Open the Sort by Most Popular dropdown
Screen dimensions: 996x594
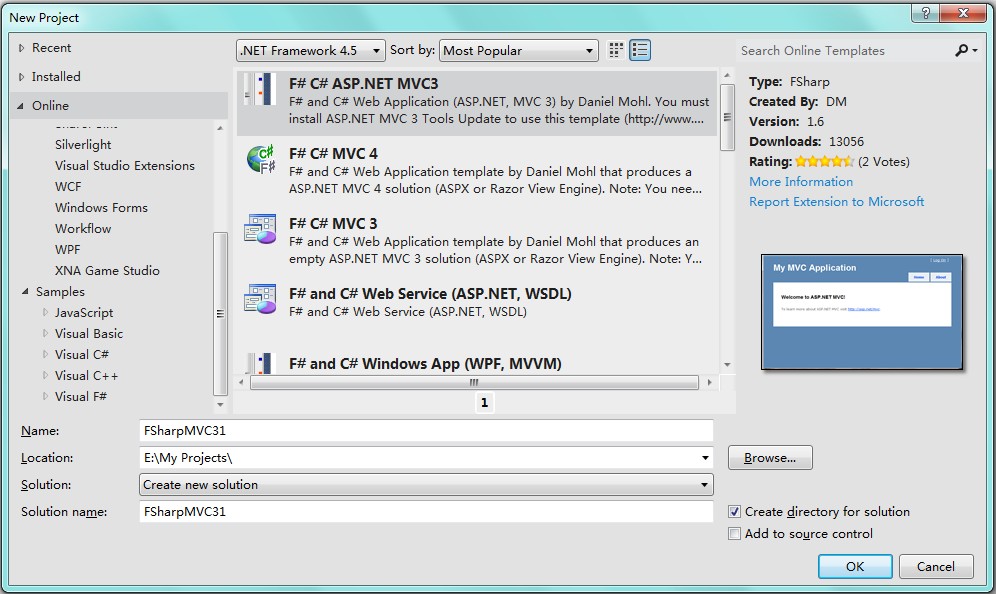click(x=518, y=50)
